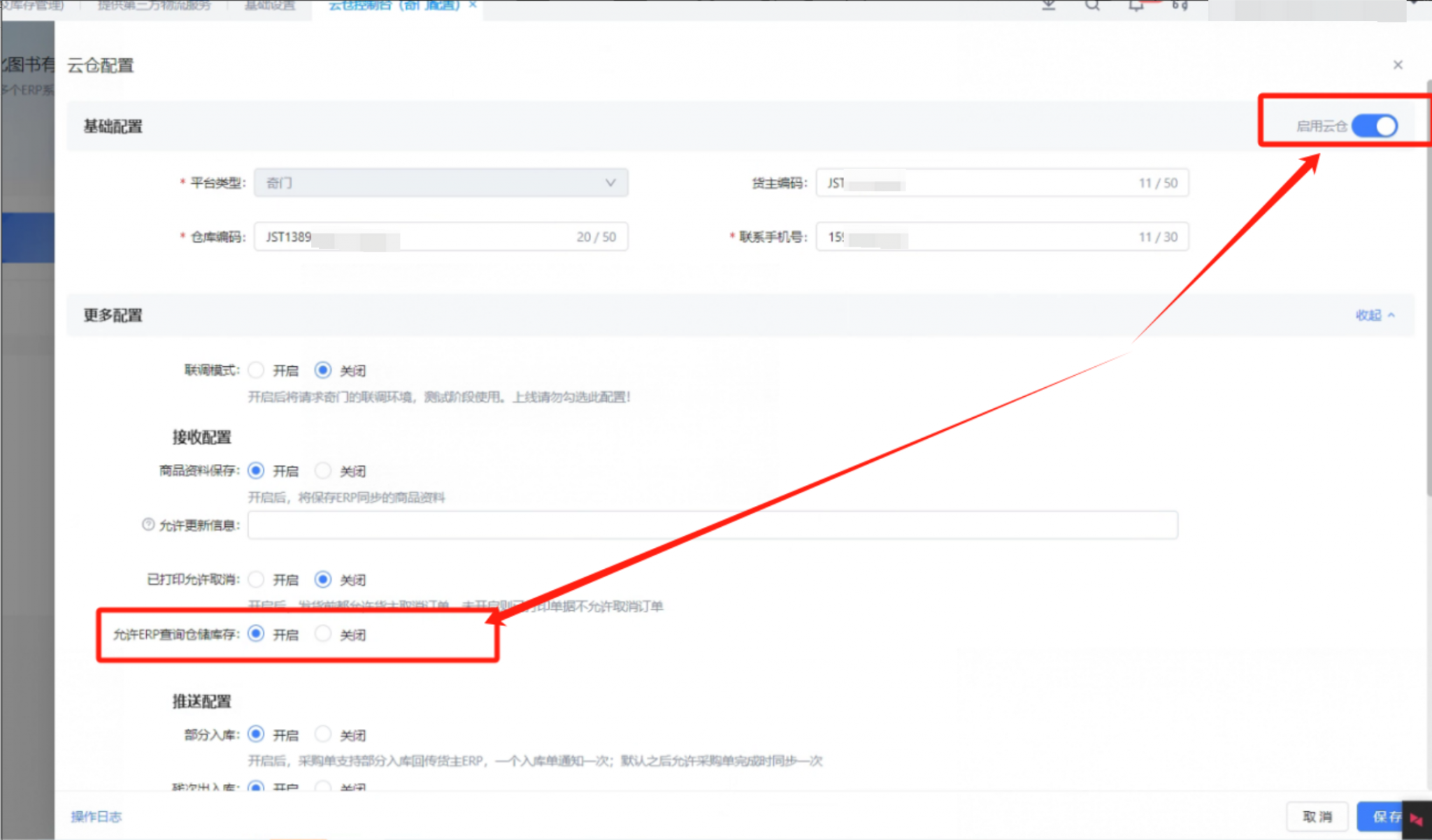The image size is (1432, 840).
Task: Select 关闭 for 允许ERP查询仓储库存
Action: click(323, 634)
